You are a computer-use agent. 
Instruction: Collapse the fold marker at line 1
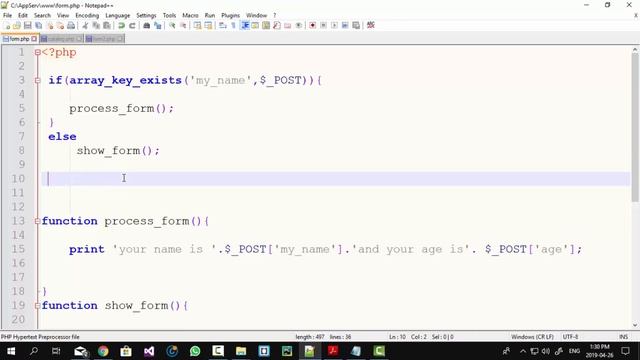click(x=38, y=52)
